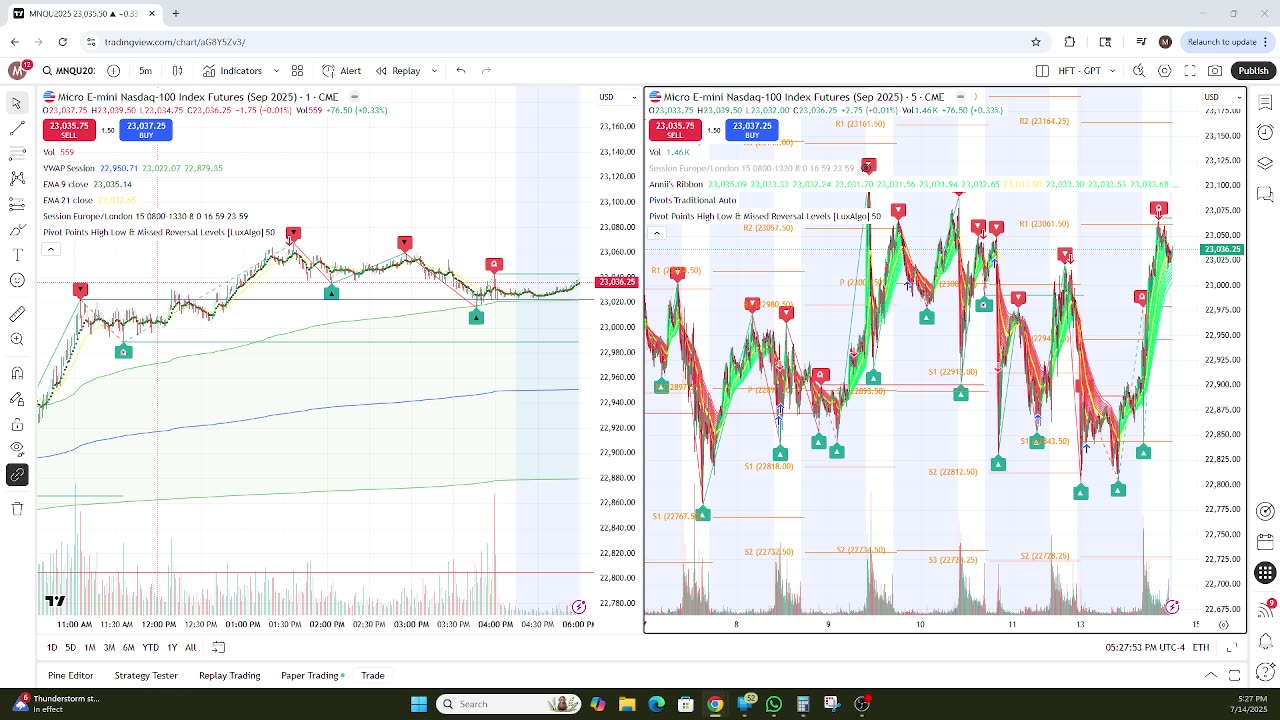The image size is (1280, 720).
Task: Click SELL 23,035.75 on the right chart
Action: (x=675, y=130)
